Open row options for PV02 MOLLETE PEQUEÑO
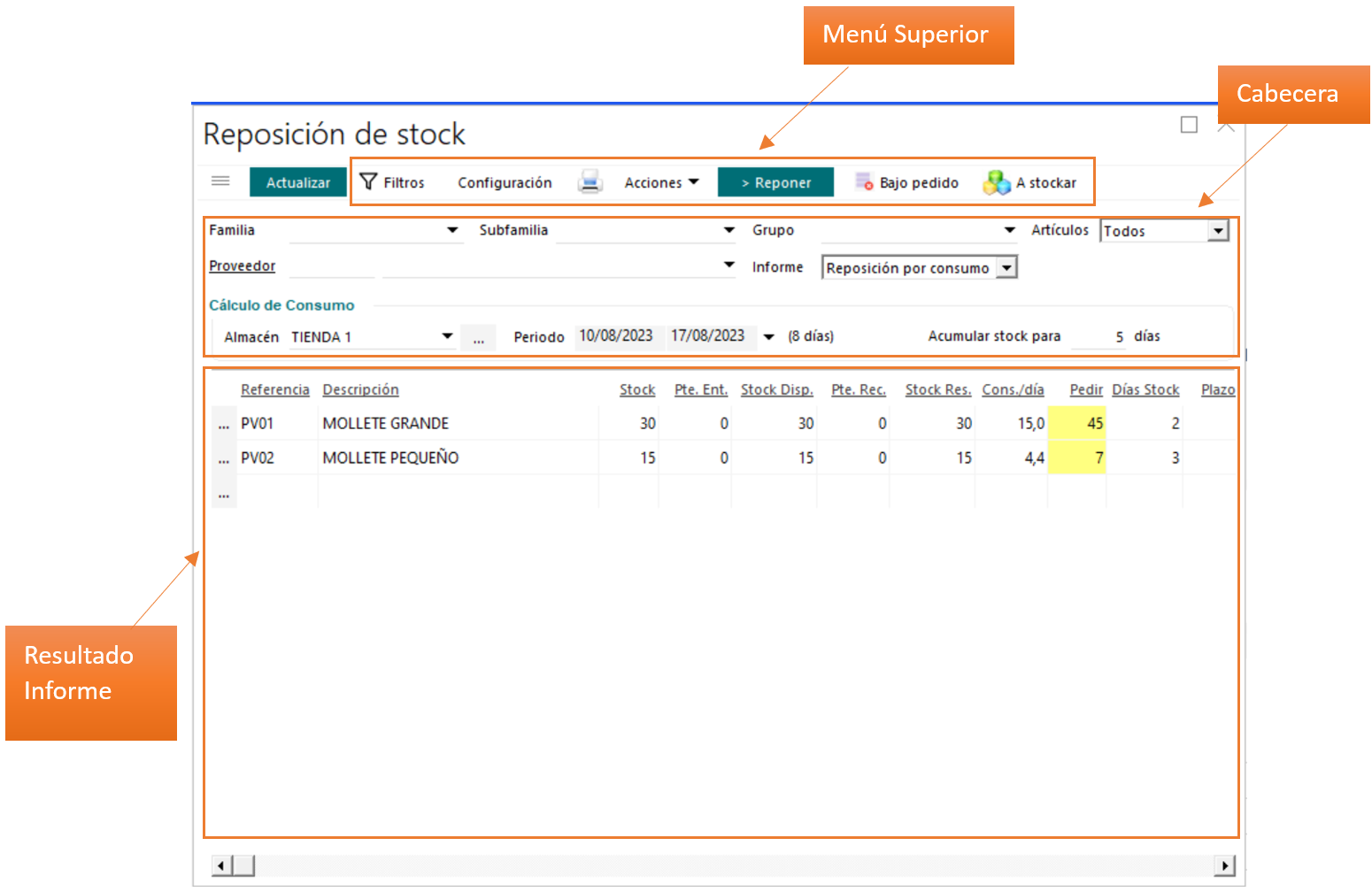Image resolution: width=1372 pixels, height=892 pixels. tap(224, 458)
